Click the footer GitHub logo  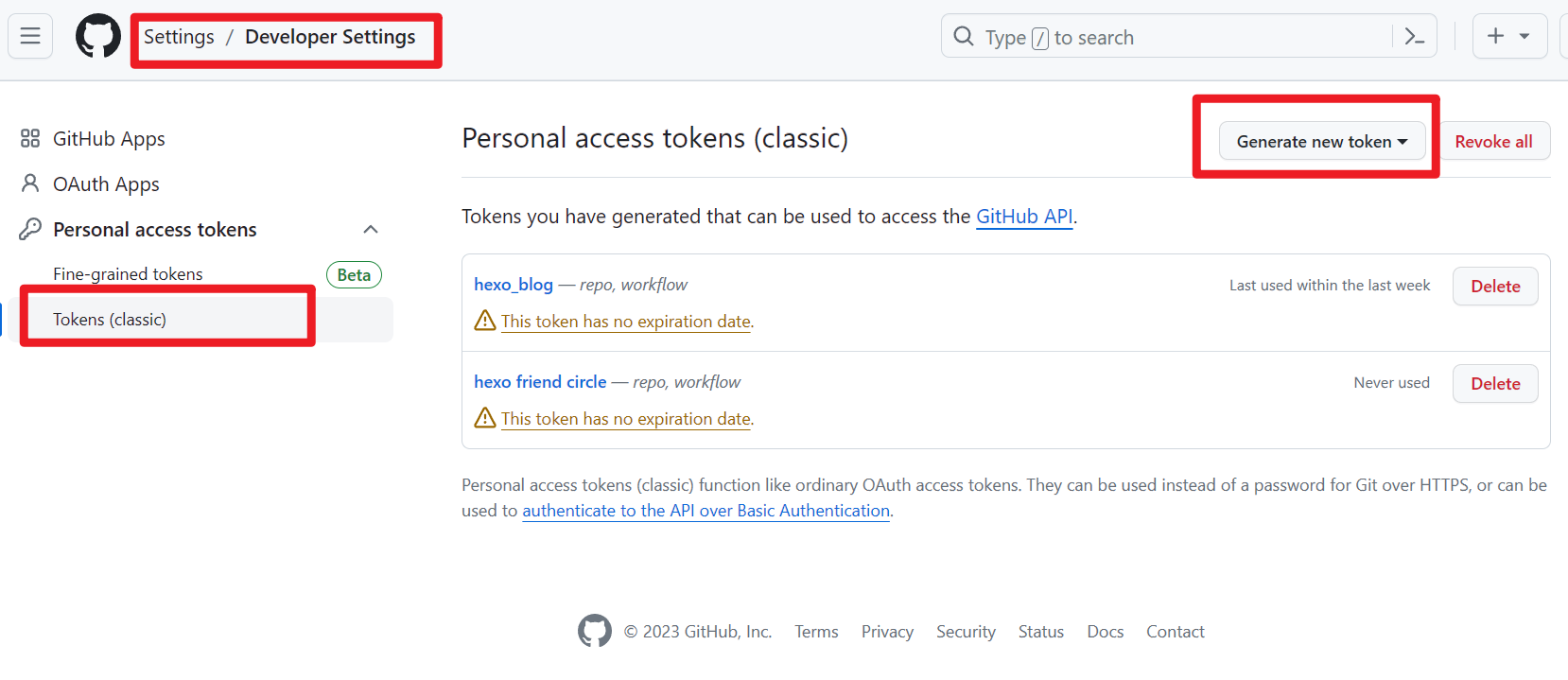(595, 631)
